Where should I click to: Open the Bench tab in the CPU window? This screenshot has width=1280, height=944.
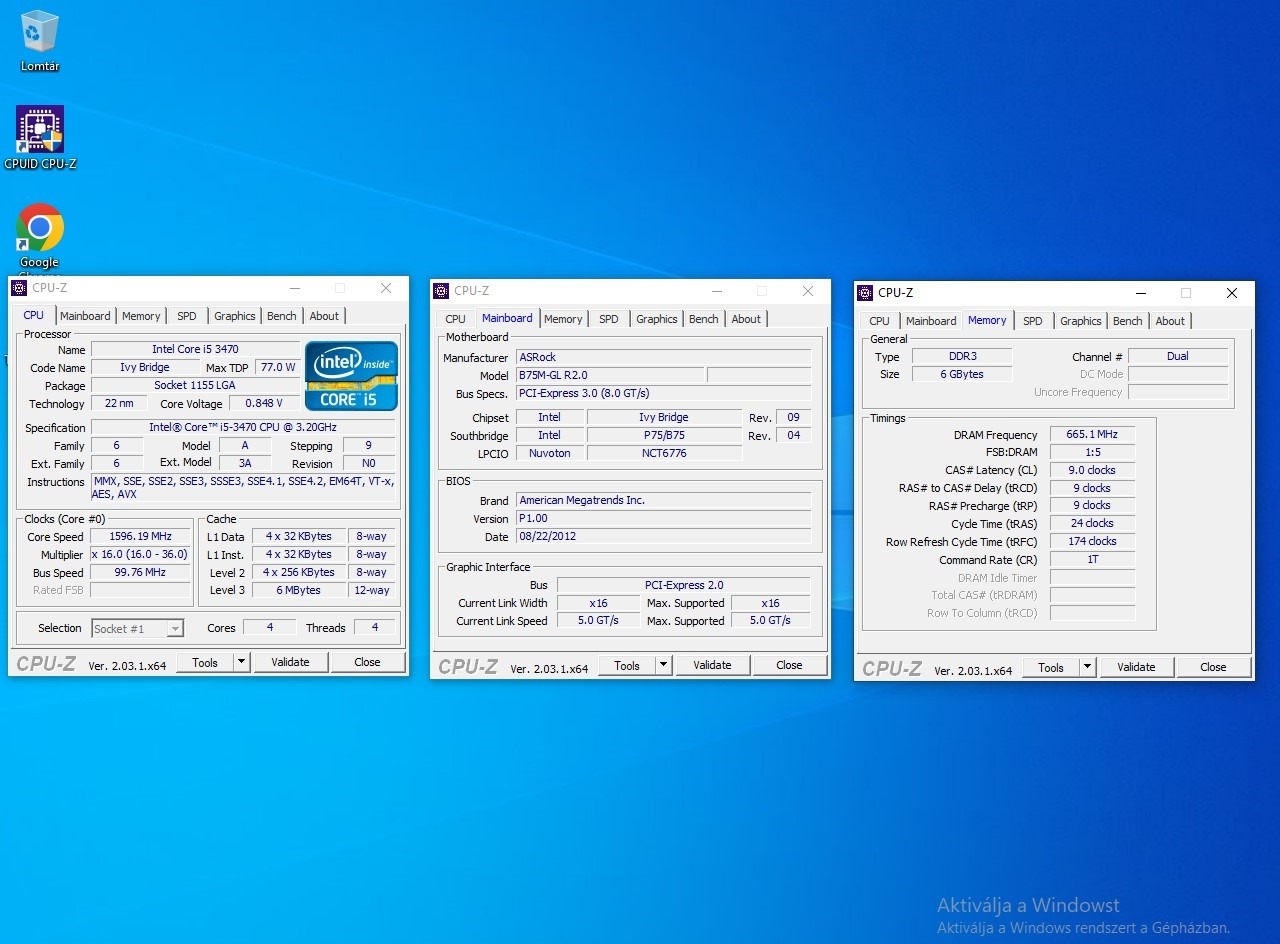click(282, 316)
